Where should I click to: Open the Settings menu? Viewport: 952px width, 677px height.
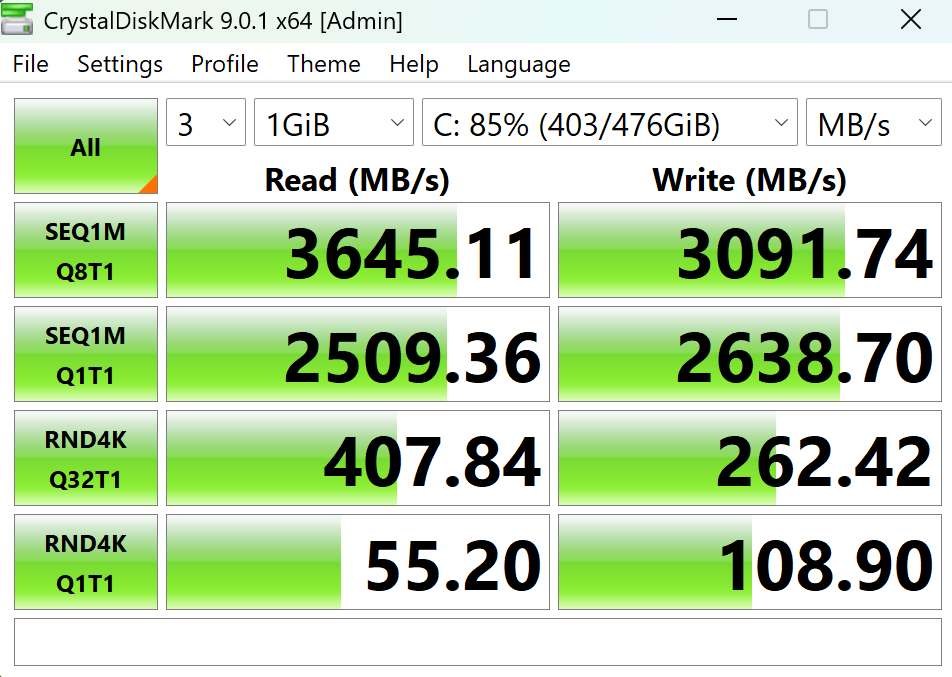(120, 64)
